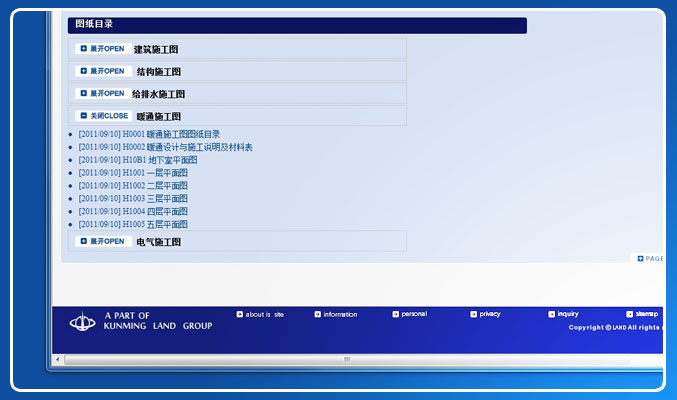The image size is (677, 400).
Task: Click the 暖通施工图 section title
Action: 158,117
